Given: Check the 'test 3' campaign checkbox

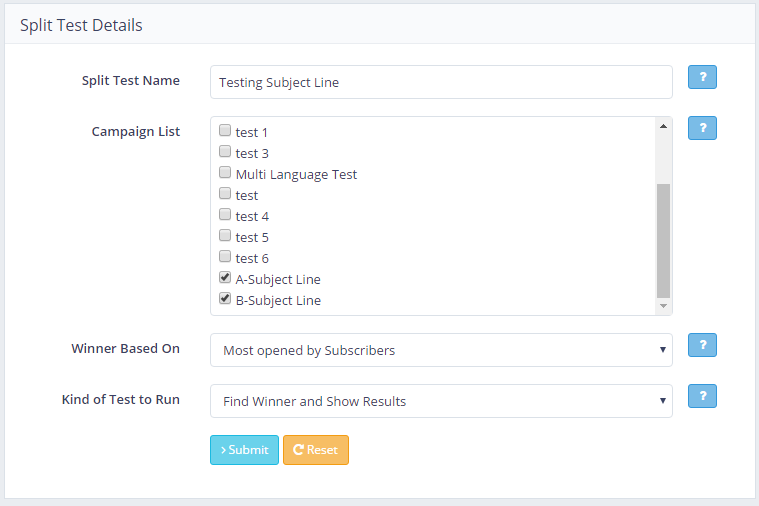Looking at the screenshot, I should point(225,152).
